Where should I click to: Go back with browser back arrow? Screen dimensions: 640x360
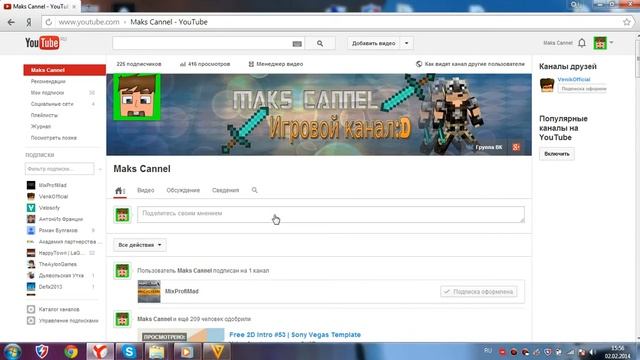coord(11,22)
